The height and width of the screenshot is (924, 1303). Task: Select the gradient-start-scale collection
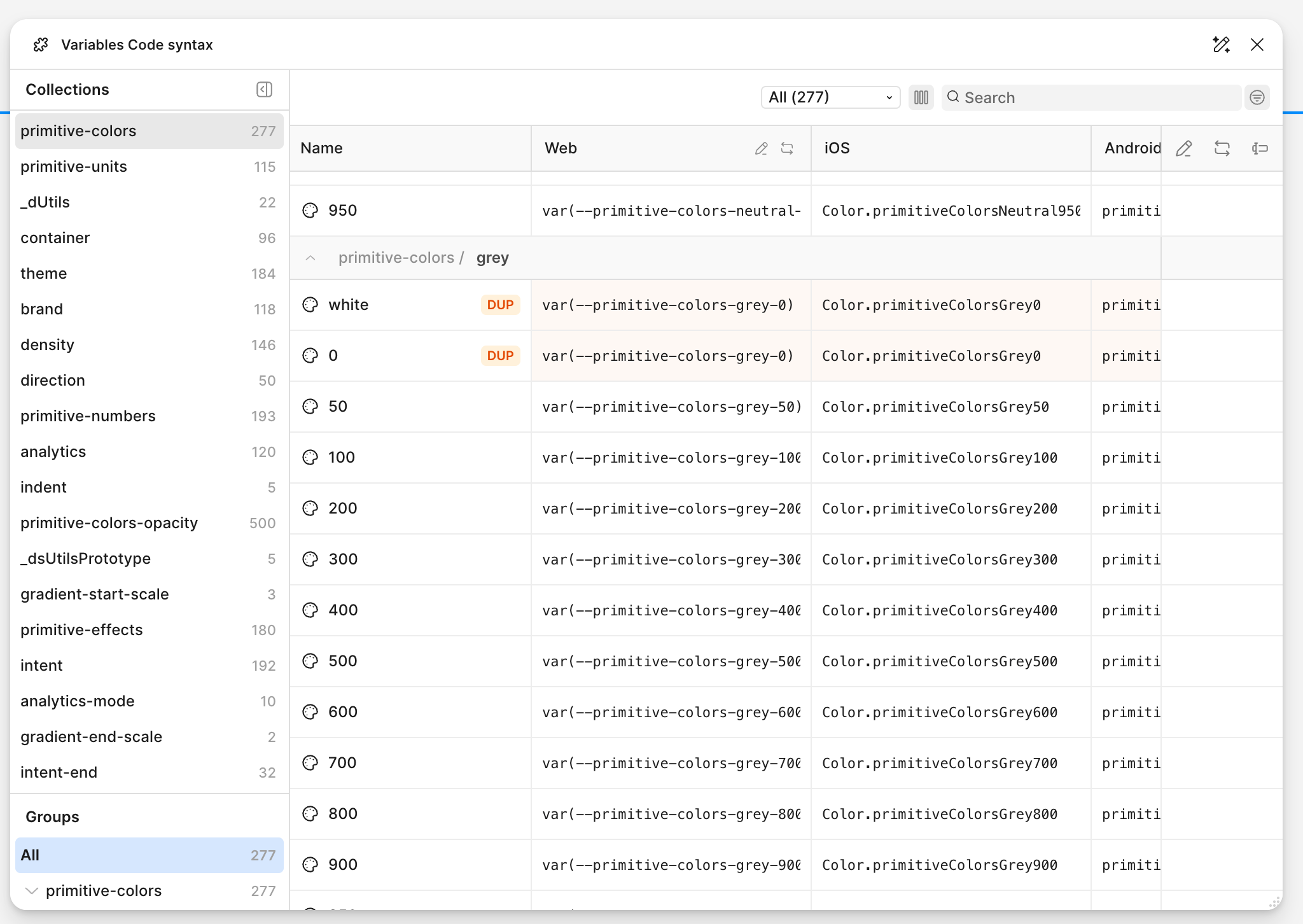150,594
